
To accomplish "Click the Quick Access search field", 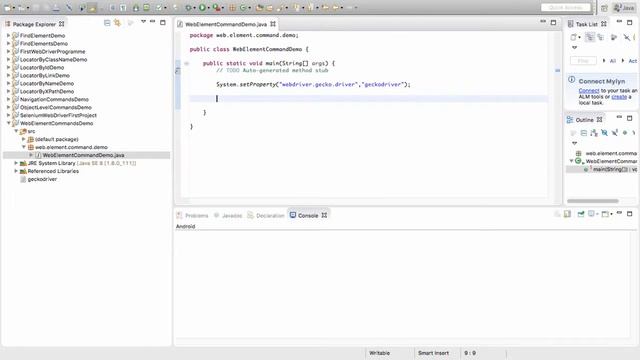I will [566, 7].
